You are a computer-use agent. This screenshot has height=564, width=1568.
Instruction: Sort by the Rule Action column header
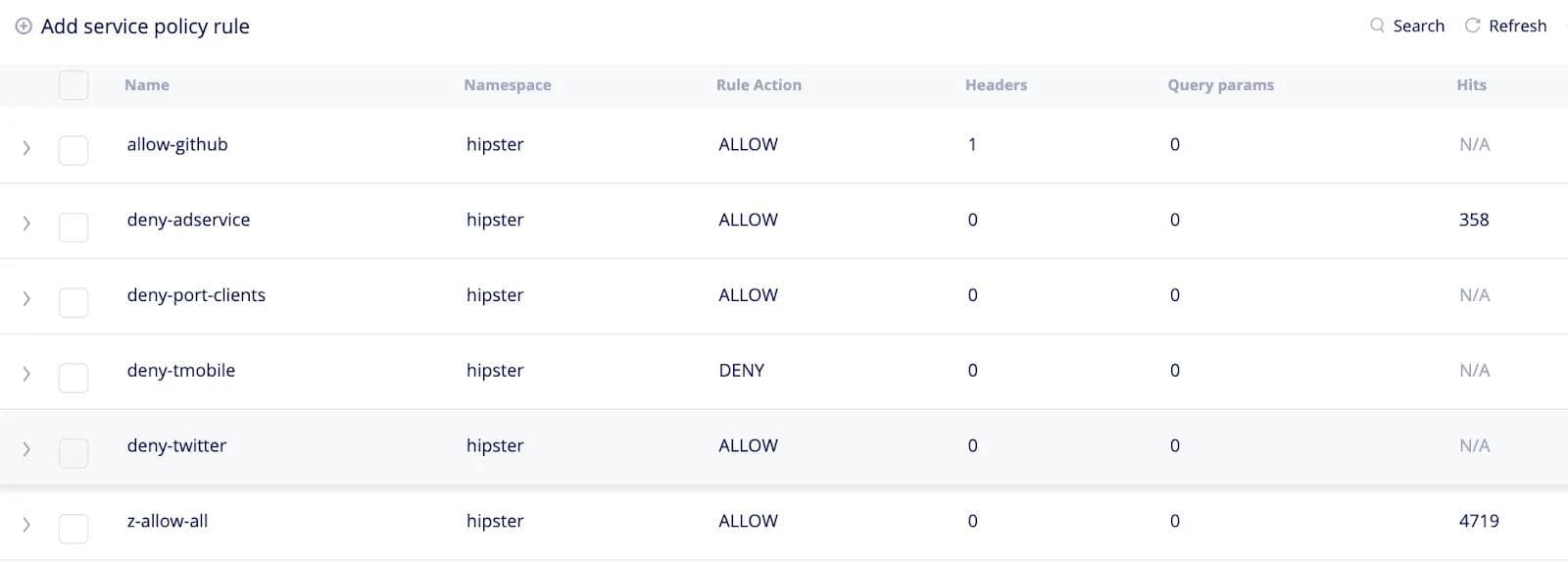click(759, 85)
